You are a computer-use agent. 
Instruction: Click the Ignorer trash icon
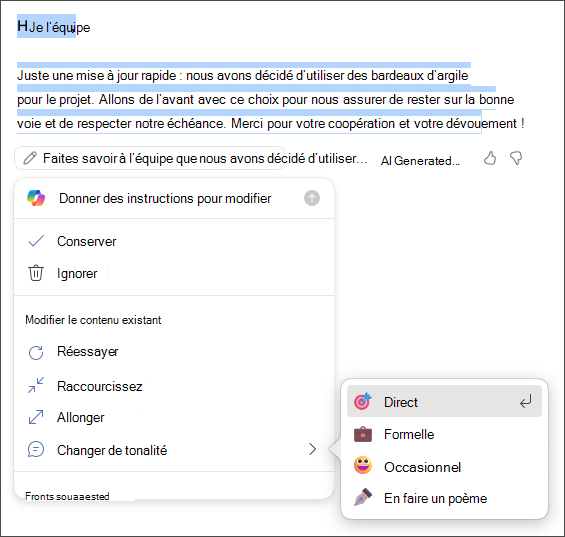pyautogui.click(x=36, y=273)
